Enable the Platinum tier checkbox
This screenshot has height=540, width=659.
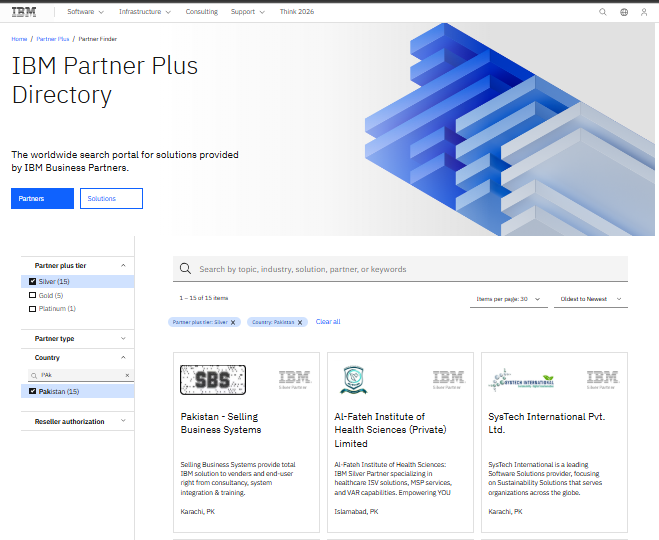[x=33, y=309]
